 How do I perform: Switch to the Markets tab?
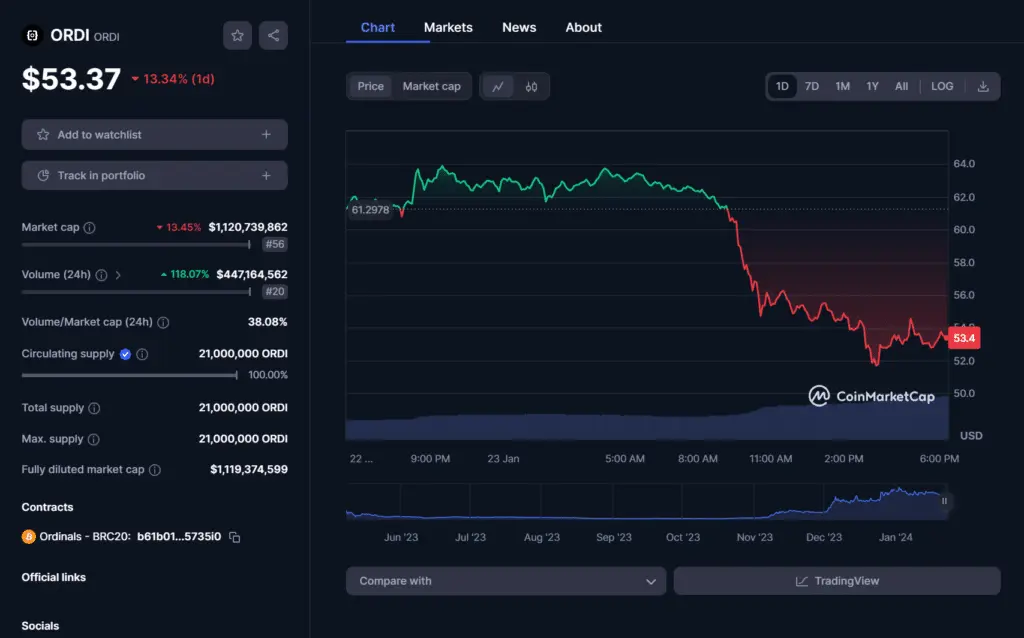click(x=448, y=27)
